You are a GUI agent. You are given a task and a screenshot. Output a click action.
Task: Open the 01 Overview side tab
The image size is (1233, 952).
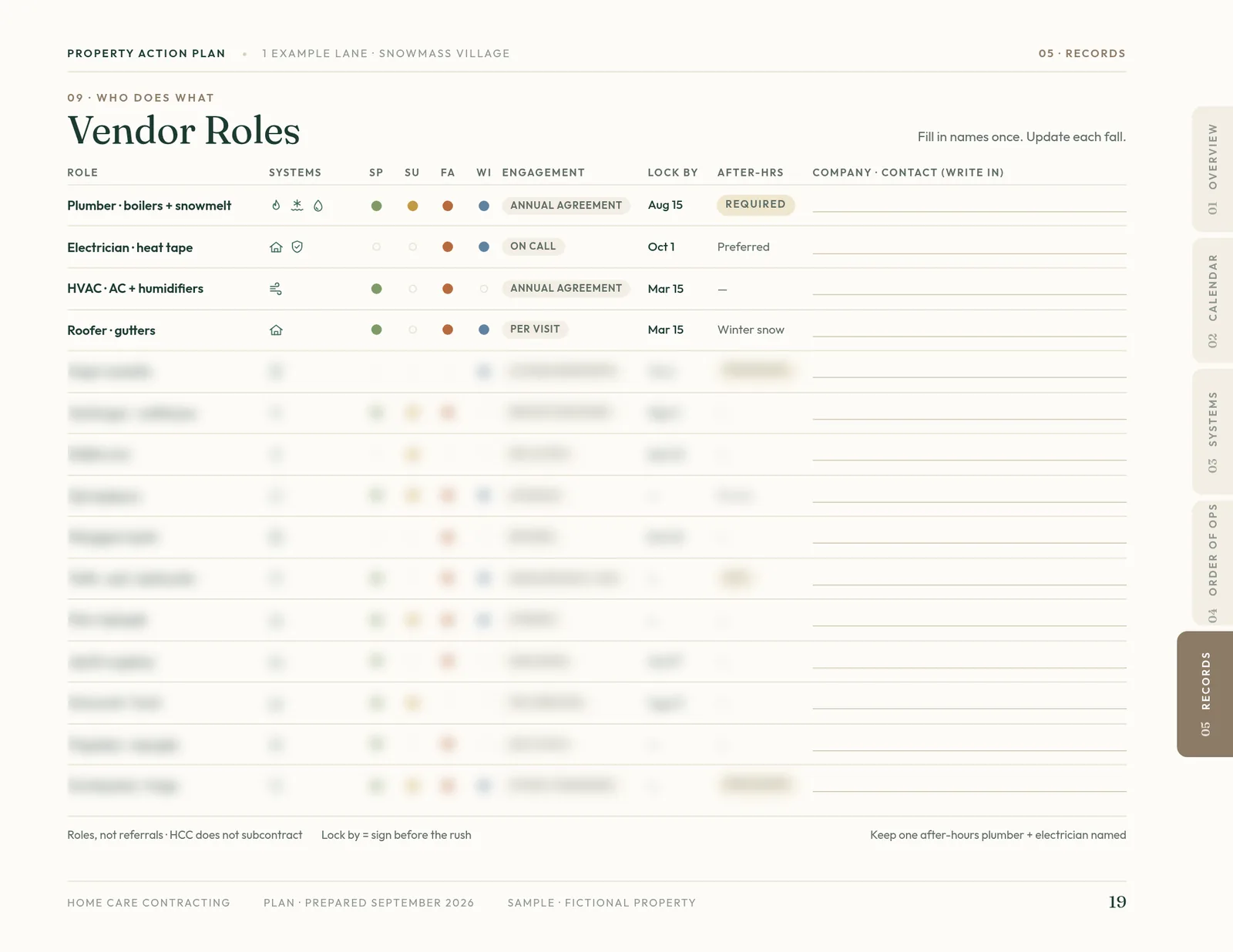click(1213, 169)
